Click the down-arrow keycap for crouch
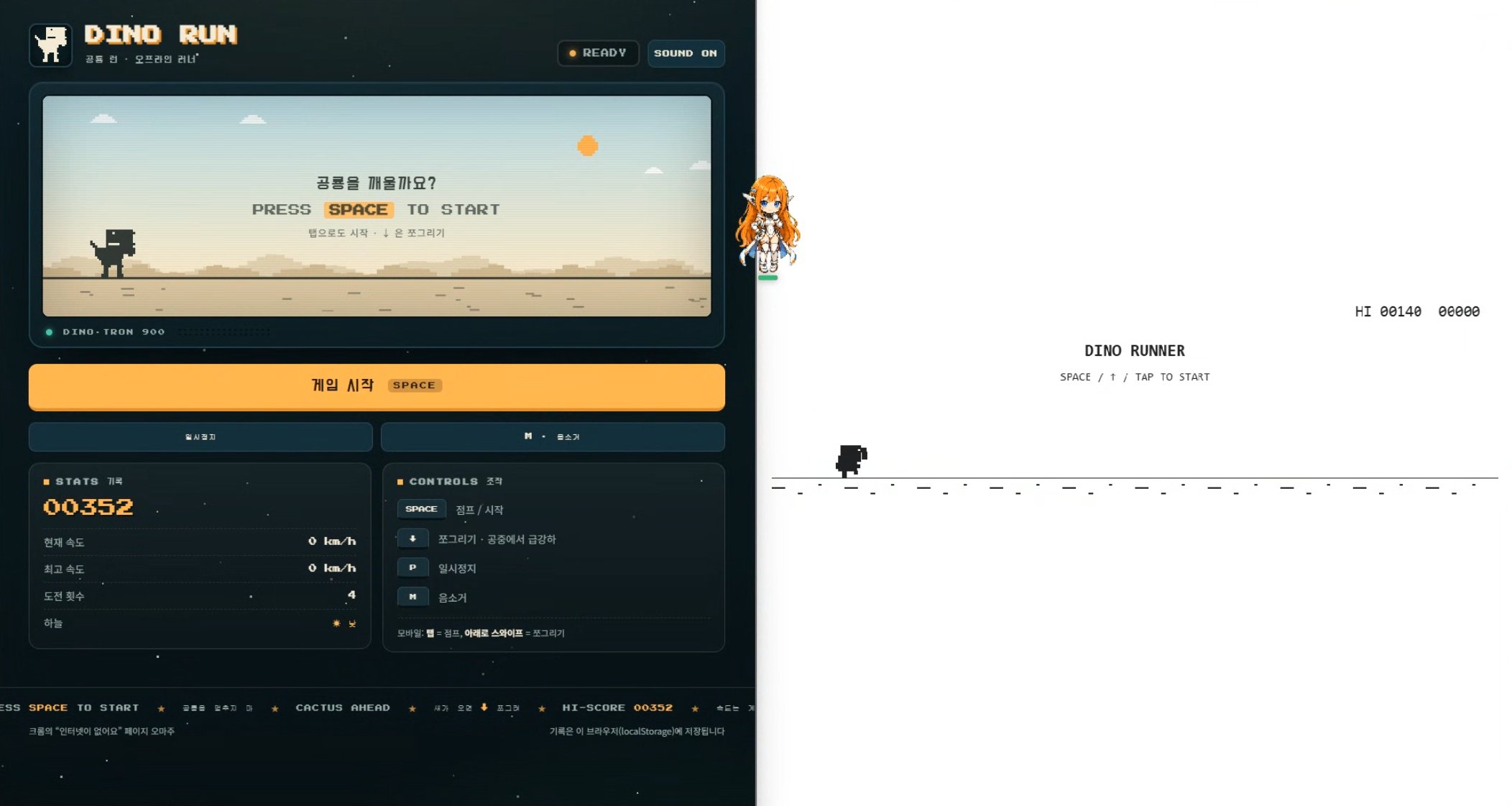 click(x=412, y=539)
